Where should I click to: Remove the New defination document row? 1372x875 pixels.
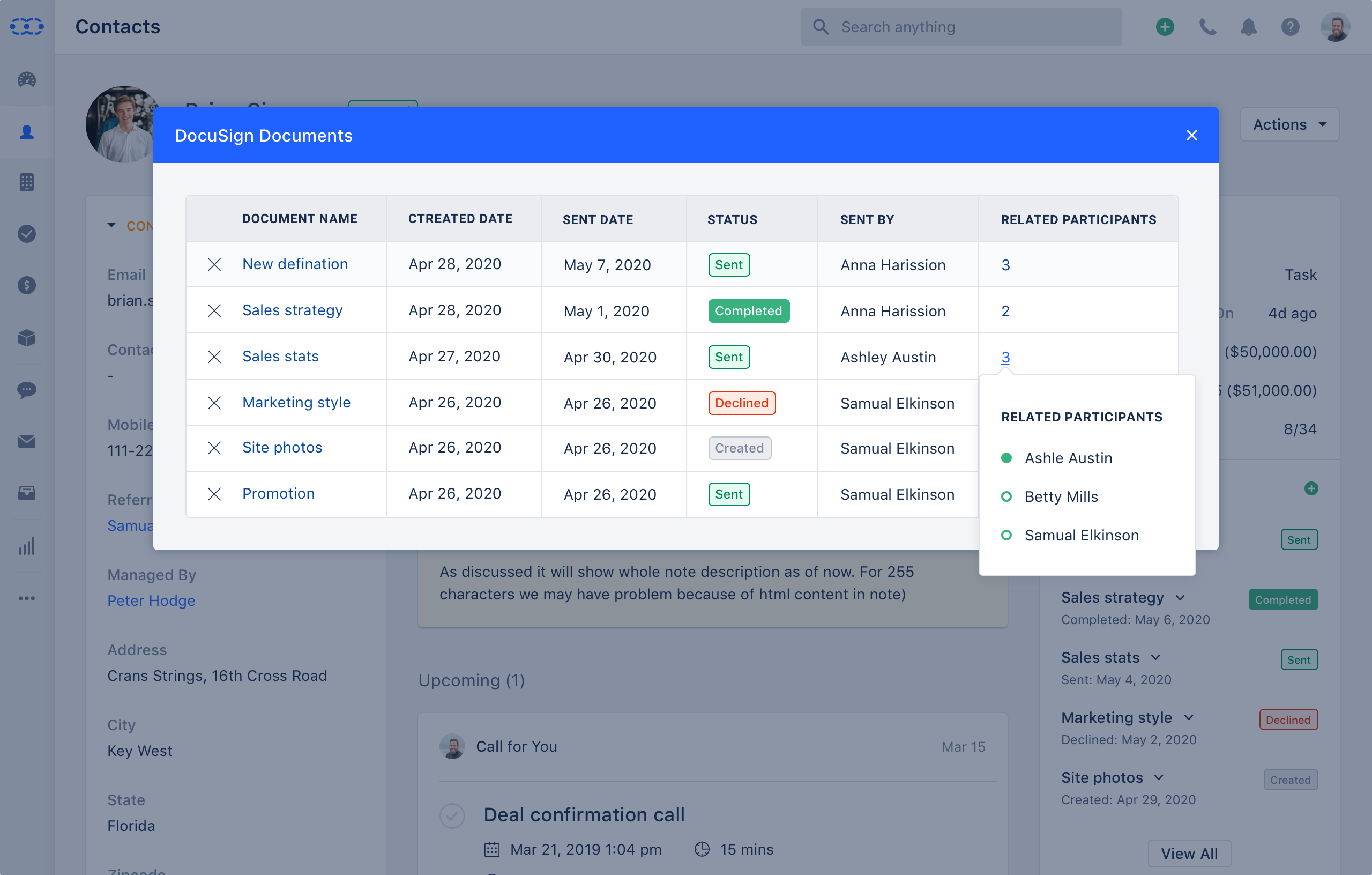(214, 264)
